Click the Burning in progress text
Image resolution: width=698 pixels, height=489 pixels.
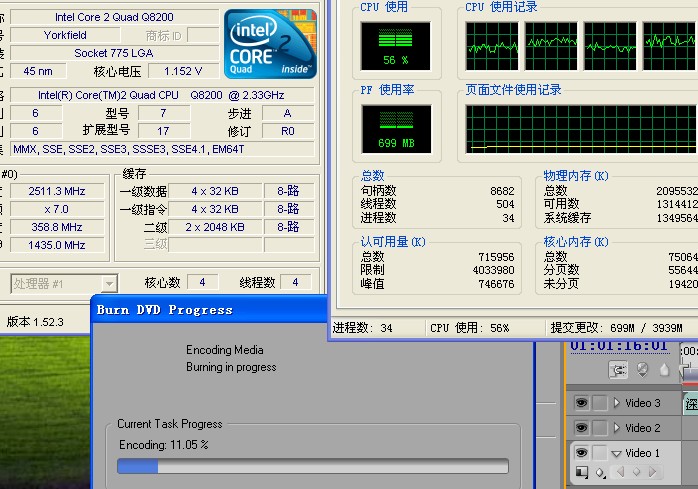pos(231,367)
